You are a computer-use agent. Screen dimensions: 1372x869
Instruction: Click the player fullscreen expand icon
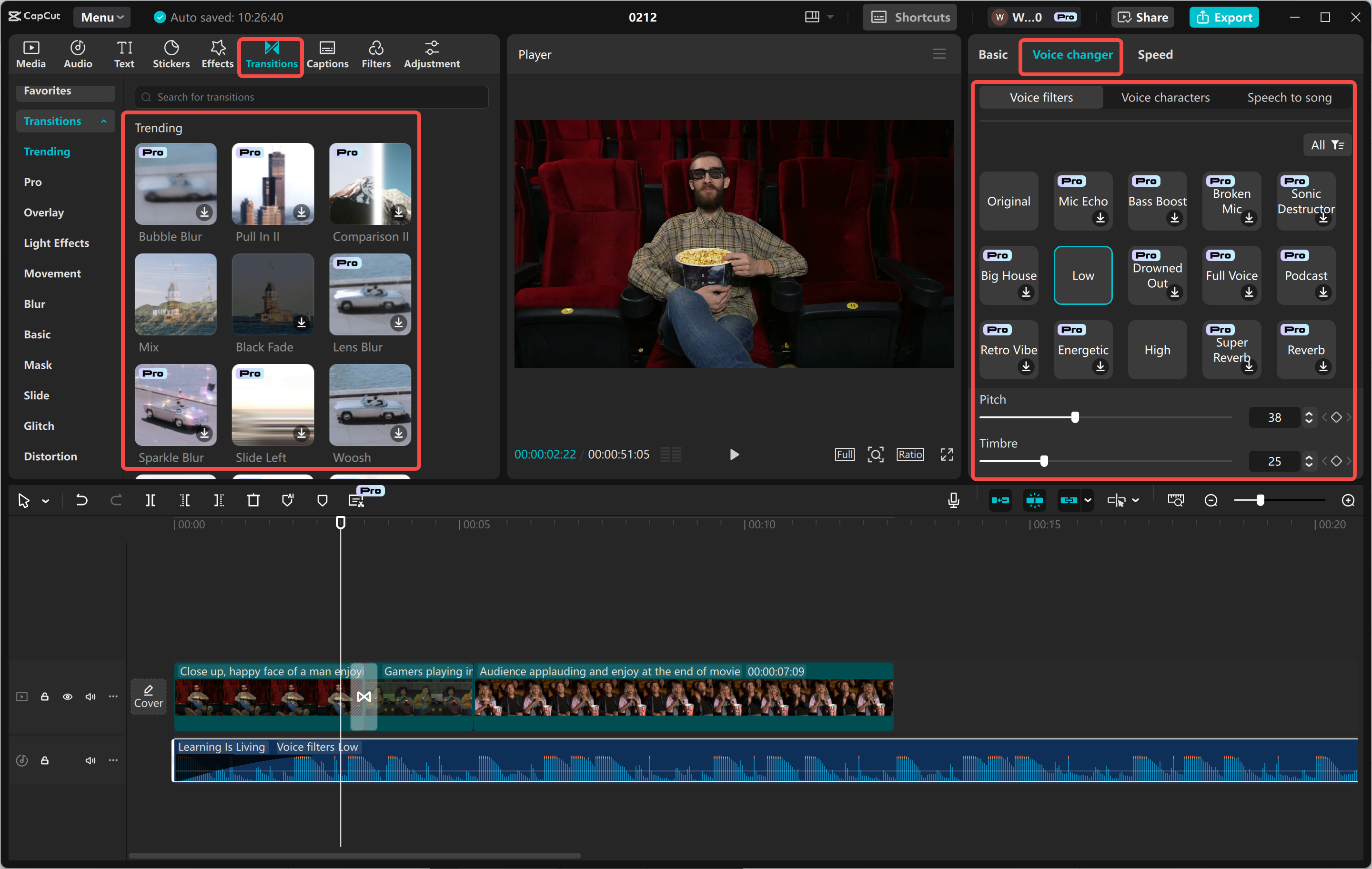[947, 454]
